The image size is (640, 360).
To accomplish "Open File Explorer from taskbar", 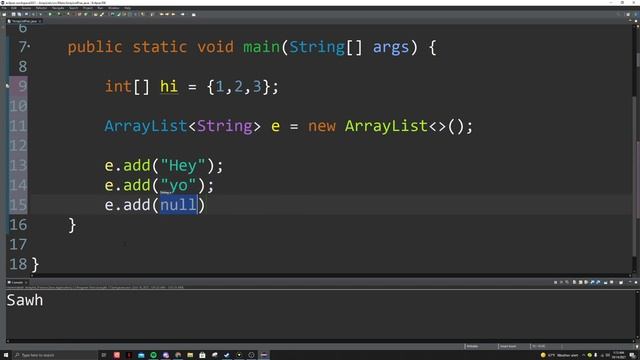I will click(190, 355).
